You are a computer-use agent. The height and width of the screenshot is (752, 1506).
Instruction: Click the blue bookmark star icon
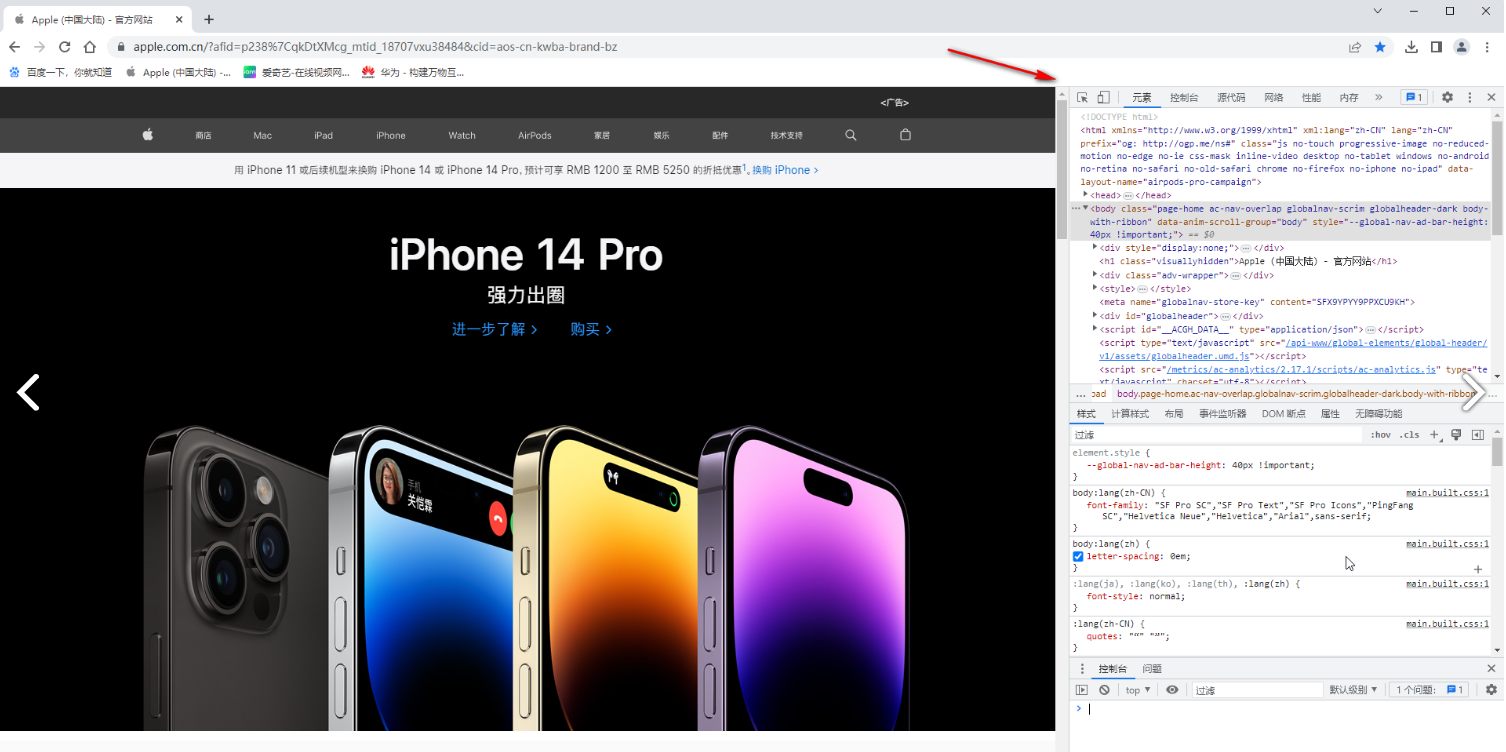pos(1380,47)
